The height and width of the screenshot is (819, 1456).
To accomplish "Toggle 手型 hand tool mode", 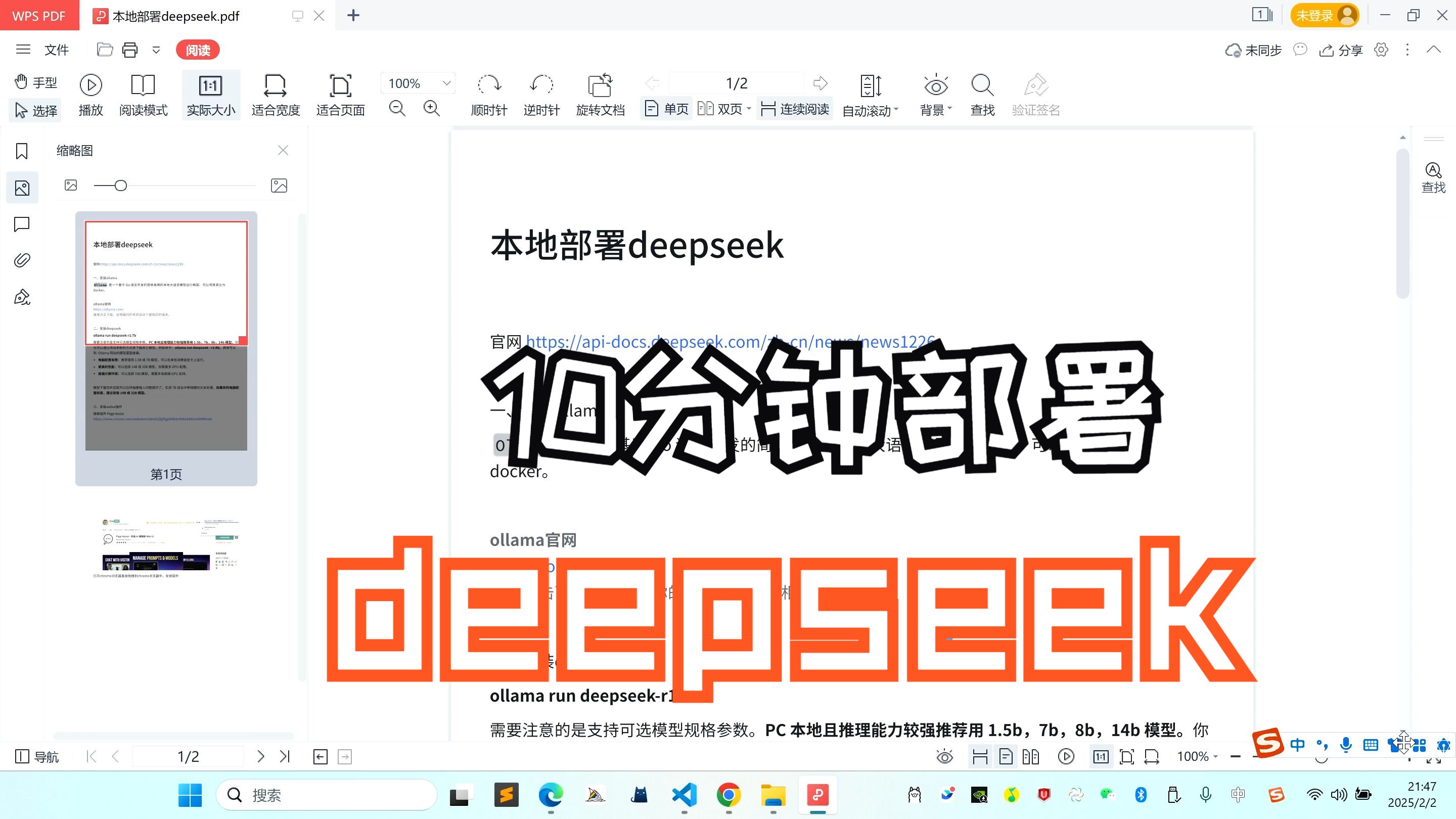I will click(35, 82).
